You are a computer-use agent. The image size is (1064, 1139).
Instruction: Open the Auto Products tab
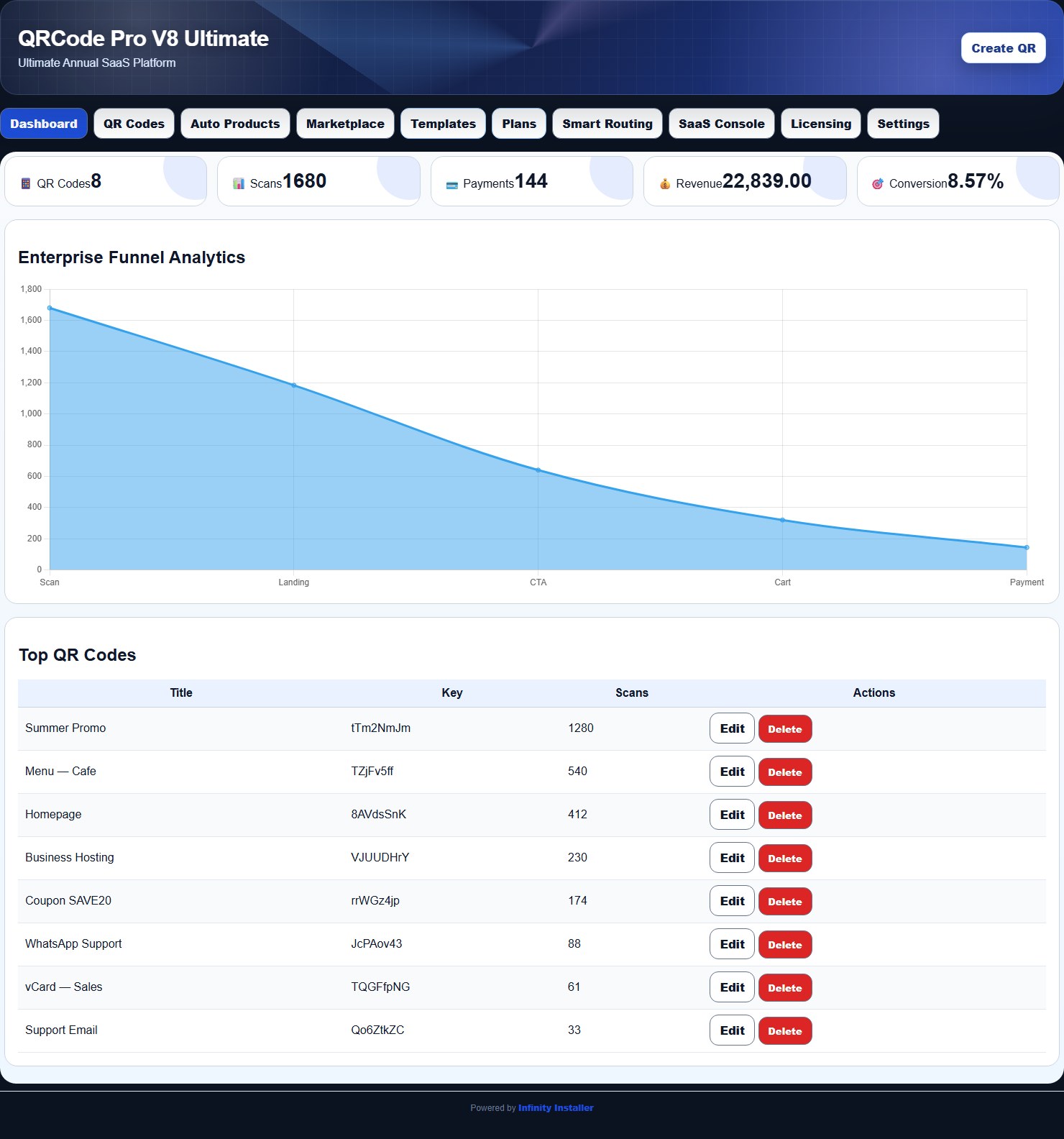click(235, 124)
